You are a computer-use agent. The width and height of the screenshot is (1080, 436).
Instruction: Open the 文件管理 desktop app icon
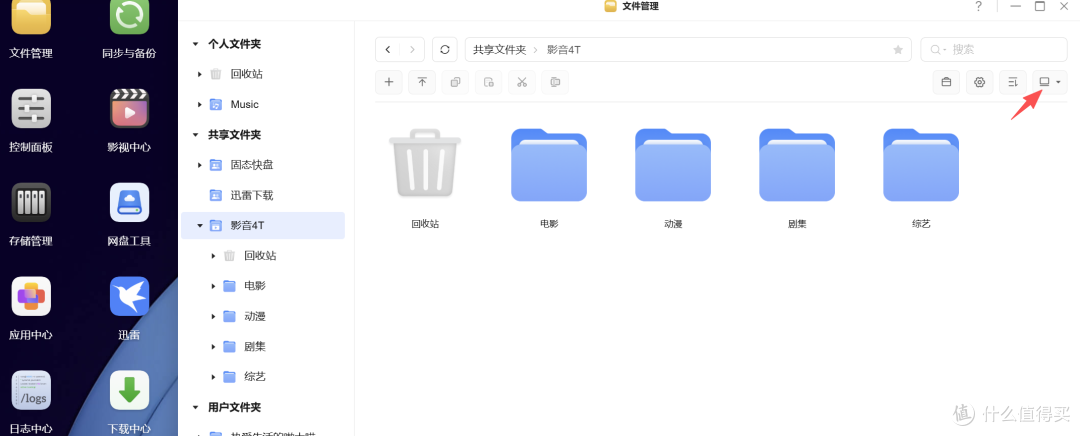pyautogui.click(x=31, y=17)
